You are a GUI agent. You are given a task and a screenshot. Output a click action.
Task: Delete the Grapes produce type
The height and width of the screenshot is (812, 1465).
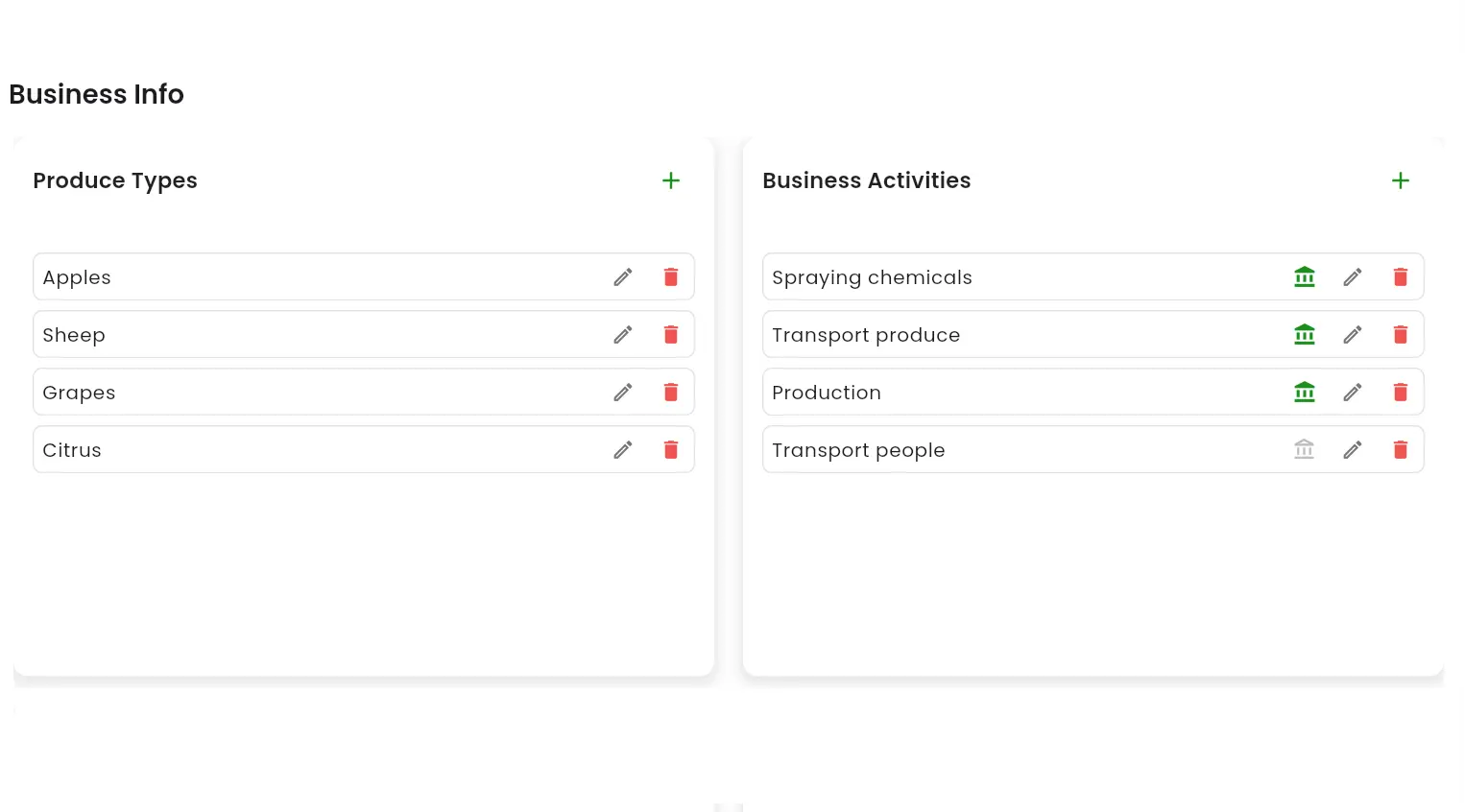click(671, 393)
